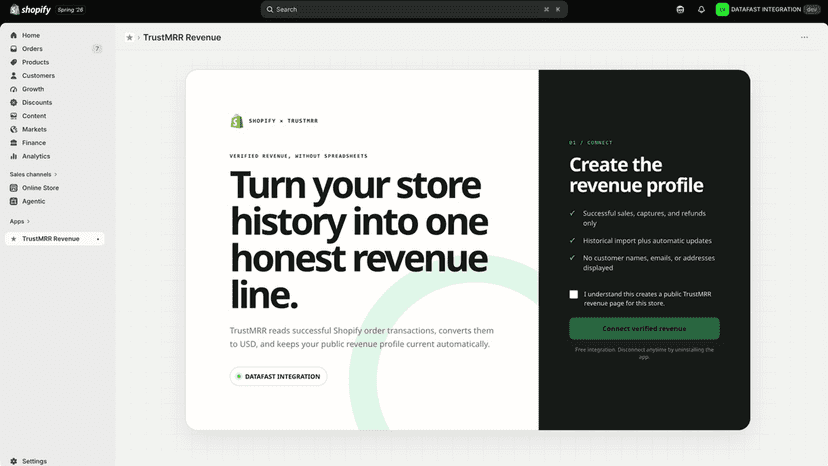Click the Shopify logo in top bar

(x=30, y=10)
